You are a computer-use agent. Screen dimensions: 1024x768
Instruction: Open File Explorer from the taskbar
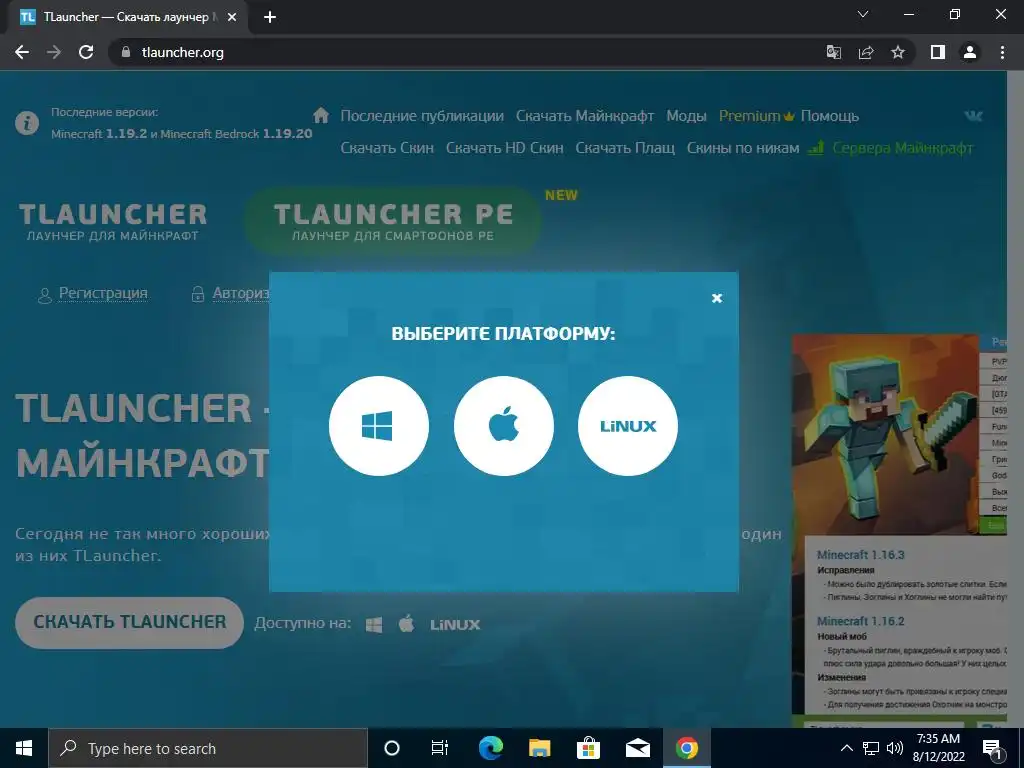pos(539,748)
